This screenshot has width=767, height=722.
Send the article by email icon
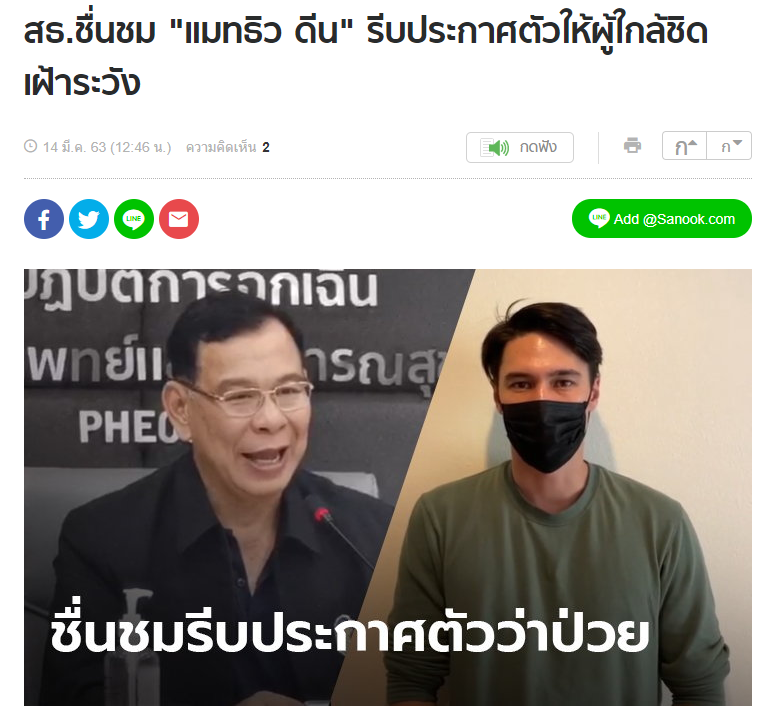click(179, 219)
